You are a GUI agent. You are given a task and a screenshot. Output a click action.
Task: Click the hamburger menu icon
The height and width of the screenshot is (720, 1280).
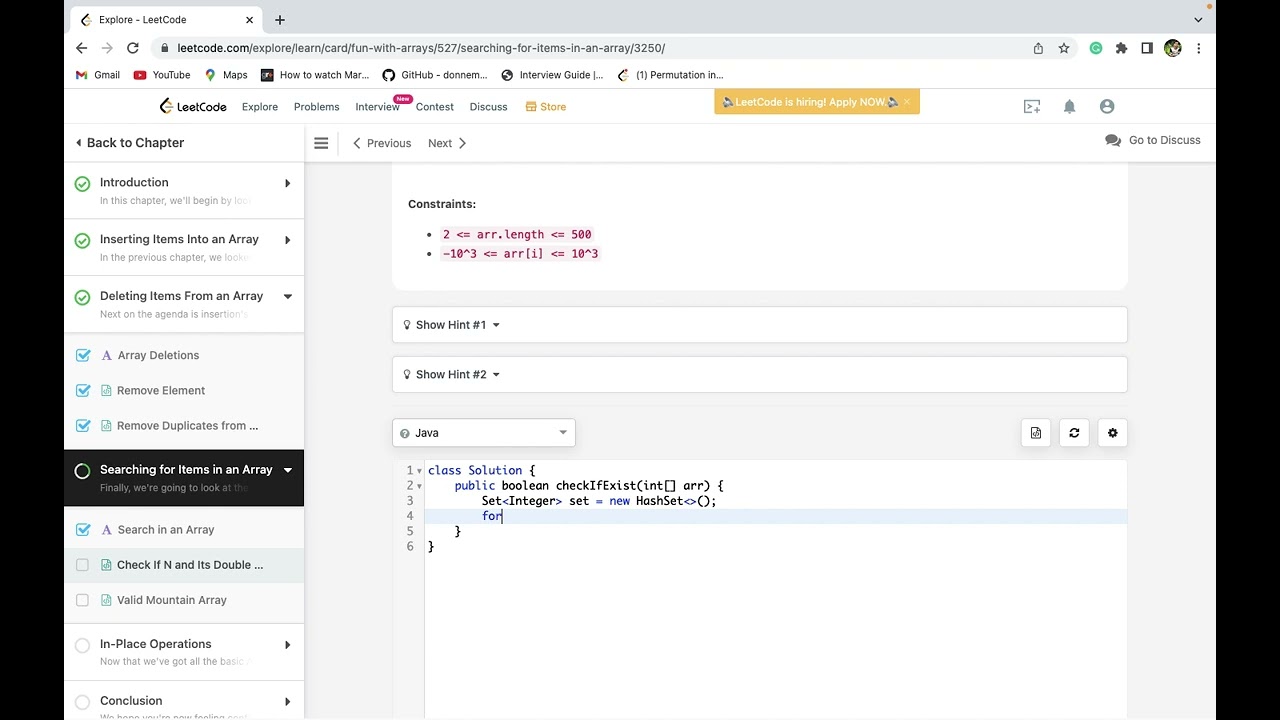pyautogui.click(x=321, y=143)
